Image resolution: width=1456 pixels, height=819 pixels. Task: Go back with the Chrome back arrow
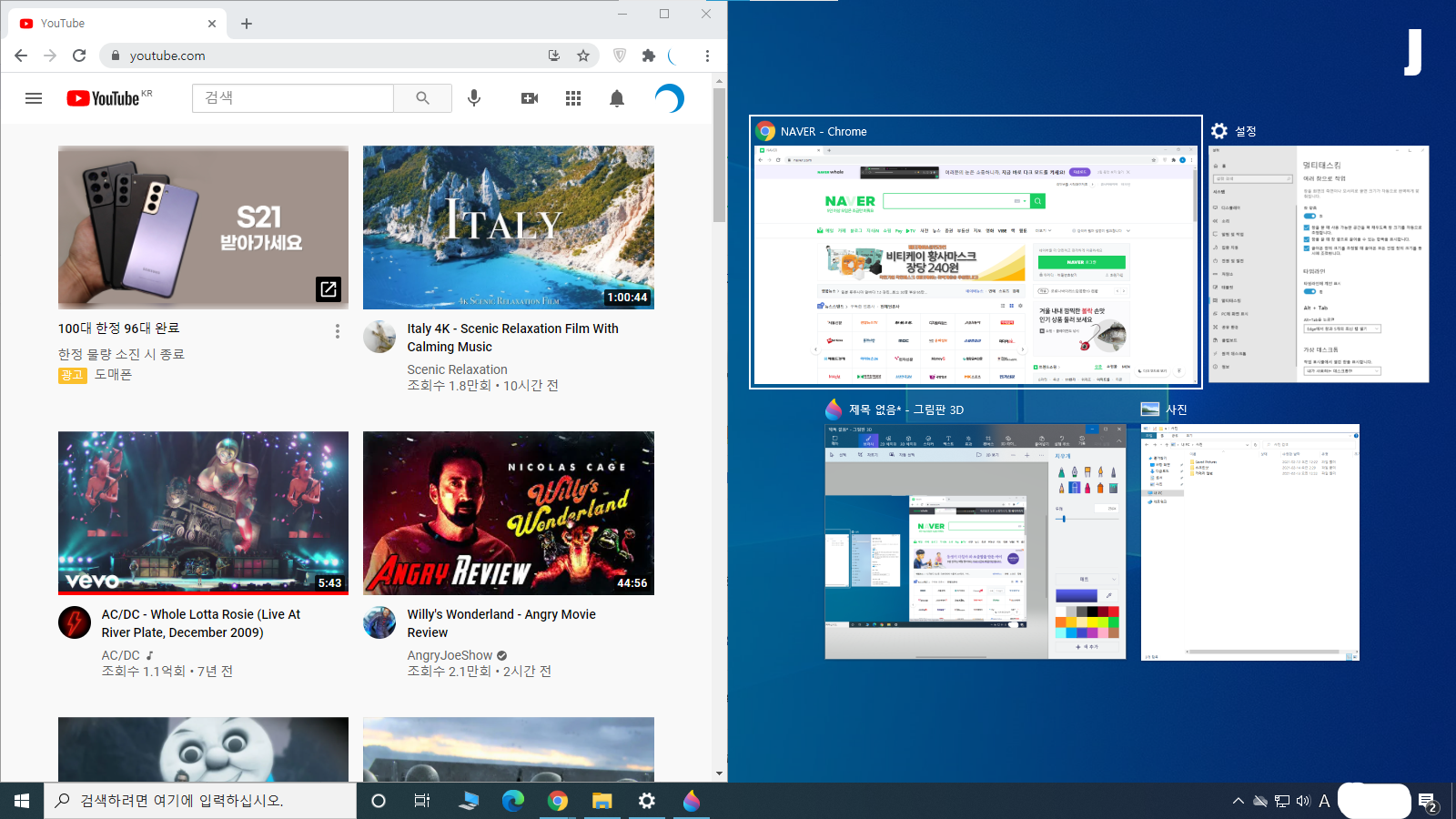tap(21, 56)
